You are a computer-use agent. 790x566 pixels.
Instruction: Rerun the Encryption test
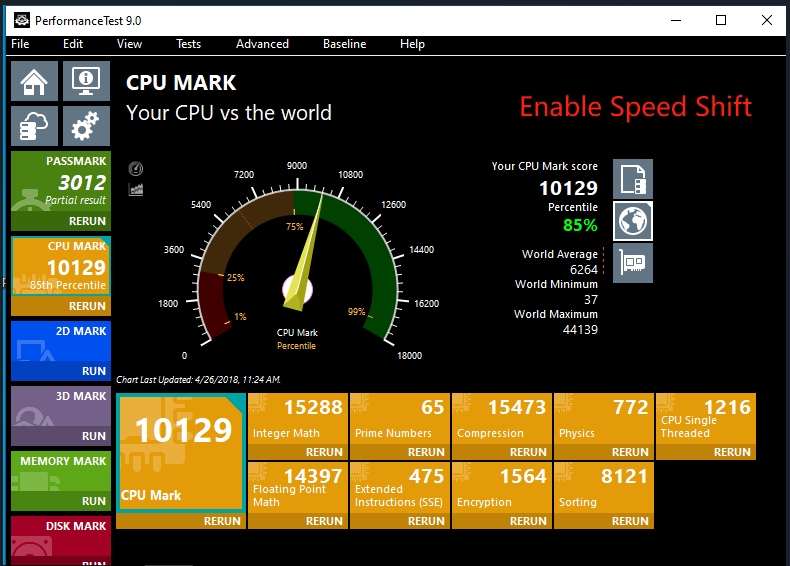click(x=528, y=521)
